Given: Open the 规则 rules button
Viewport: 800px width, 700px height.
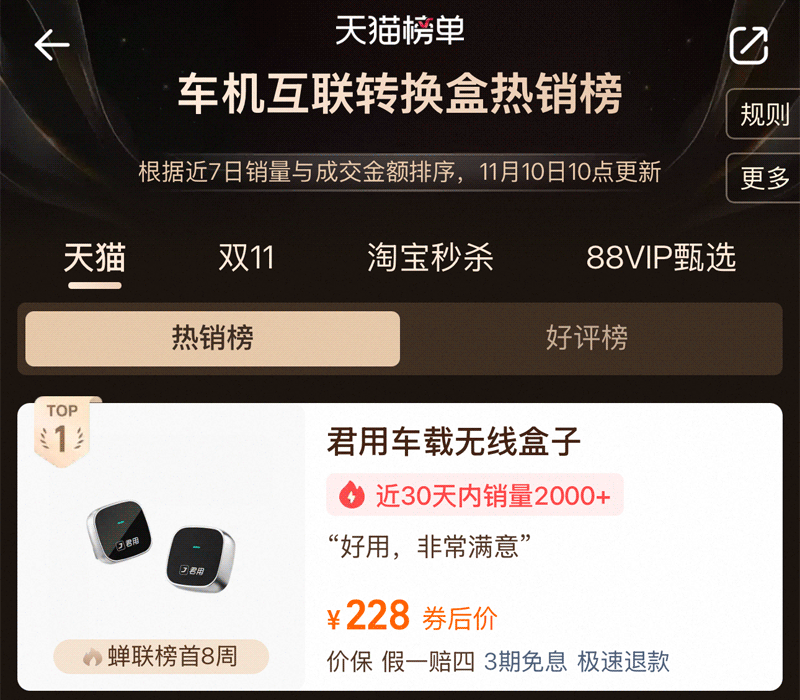Looking at the screenshot, I should coord(764,114).
